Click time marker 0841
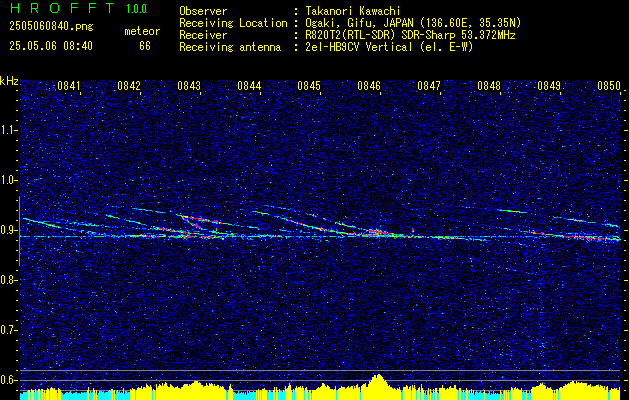 [69, 85]
